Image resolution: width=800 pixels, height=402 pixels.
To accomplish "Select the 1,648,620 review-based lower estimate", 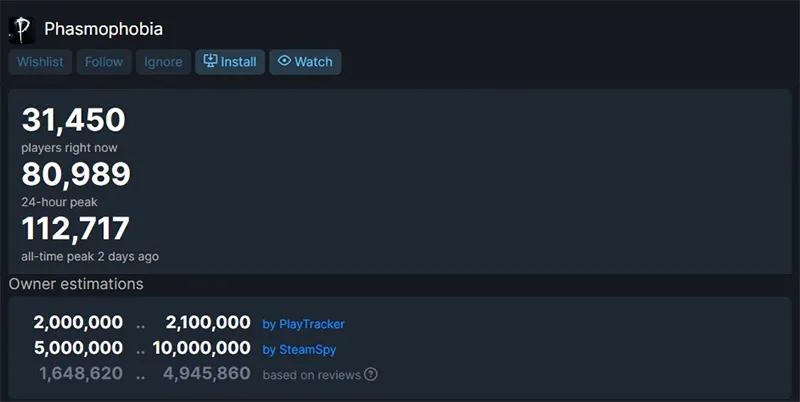I will pyautogui.click(x=81, y=374).
